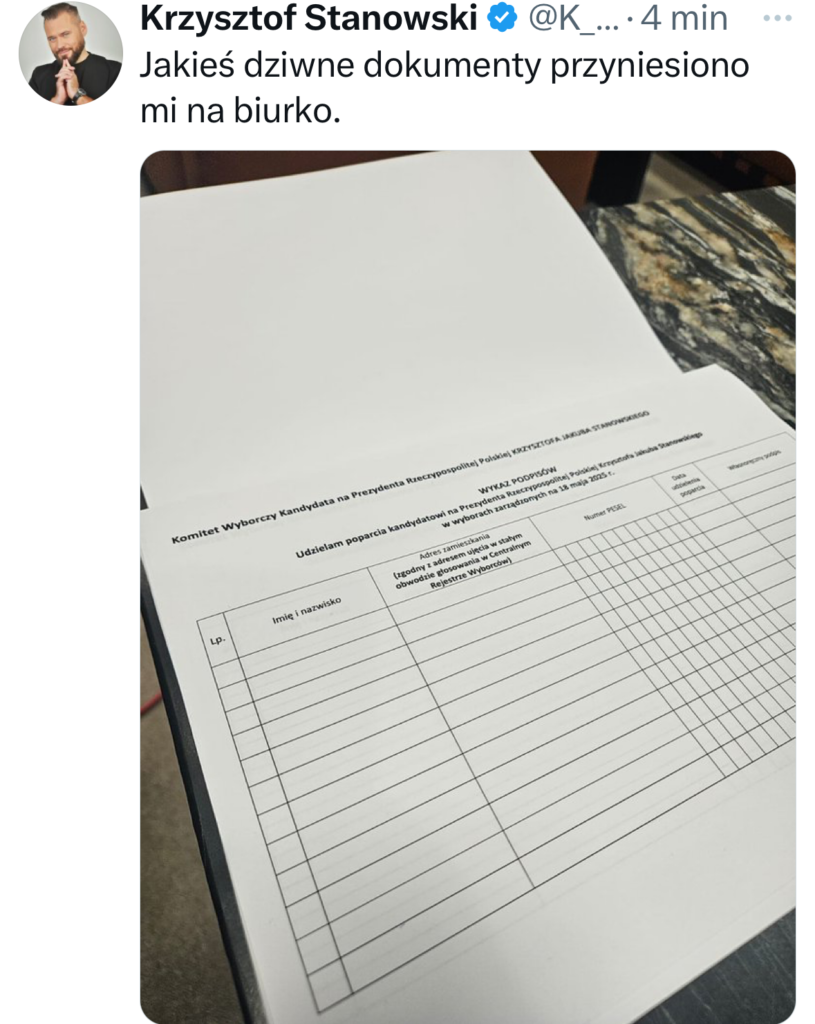Click the 4 min timestamp
The image size is (815, 1024).
click(x=684, y=18)
